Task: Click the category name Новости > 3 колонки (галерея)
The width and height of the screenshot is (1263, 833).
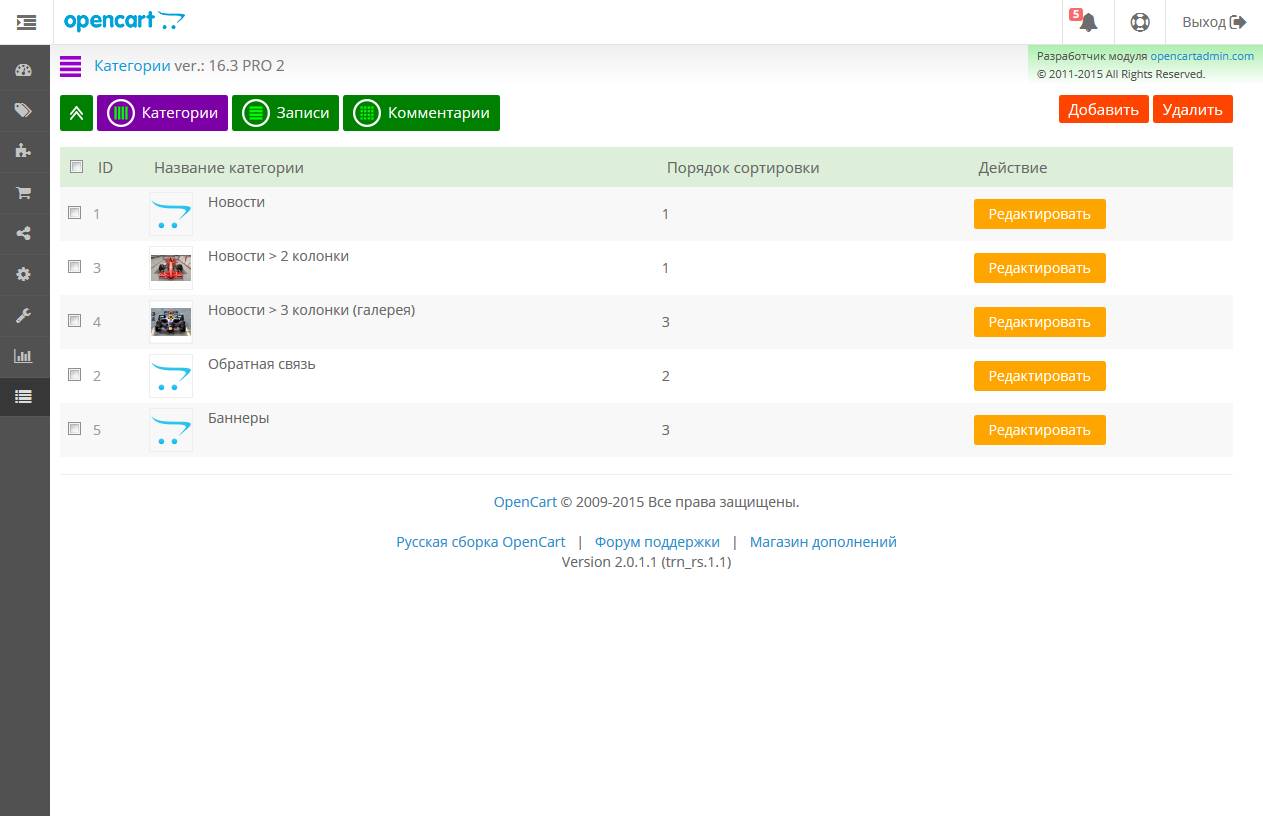Action: (311, 310)
